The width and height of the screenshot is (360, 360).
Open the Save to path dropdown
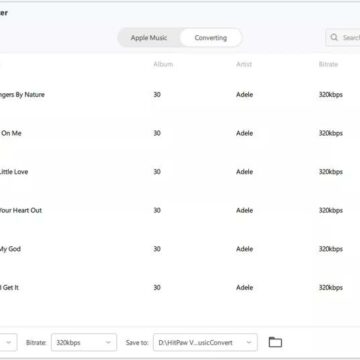pyautogui.click(x=205, y=342)
